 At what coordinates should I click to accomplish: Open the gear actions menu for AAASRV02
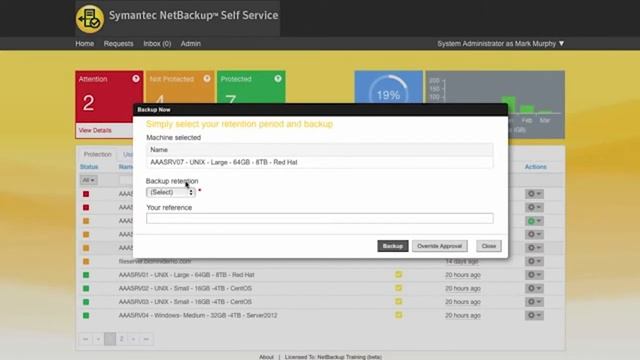(534, 288)
